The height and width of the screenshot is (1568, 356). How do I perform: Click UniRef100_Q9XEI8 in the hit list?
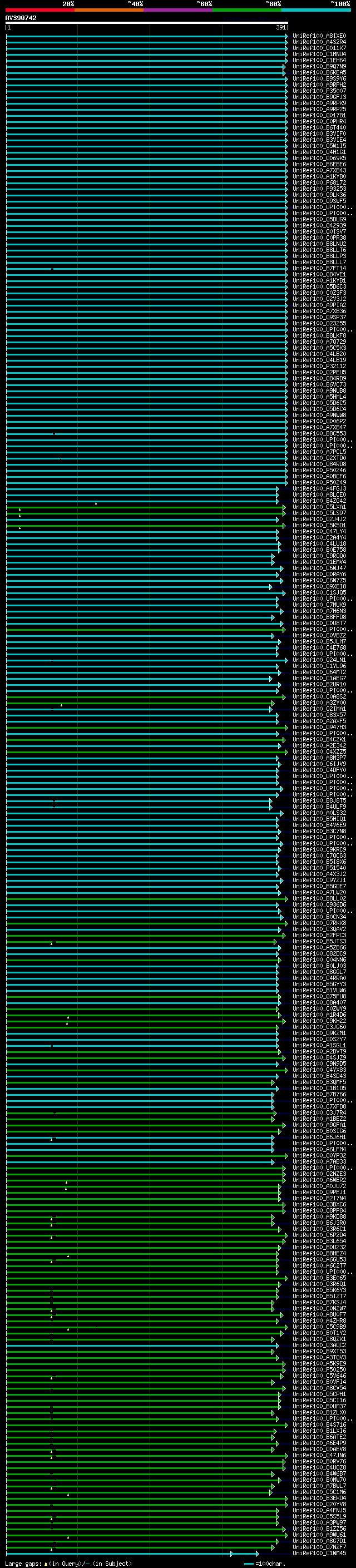(319, 587)
